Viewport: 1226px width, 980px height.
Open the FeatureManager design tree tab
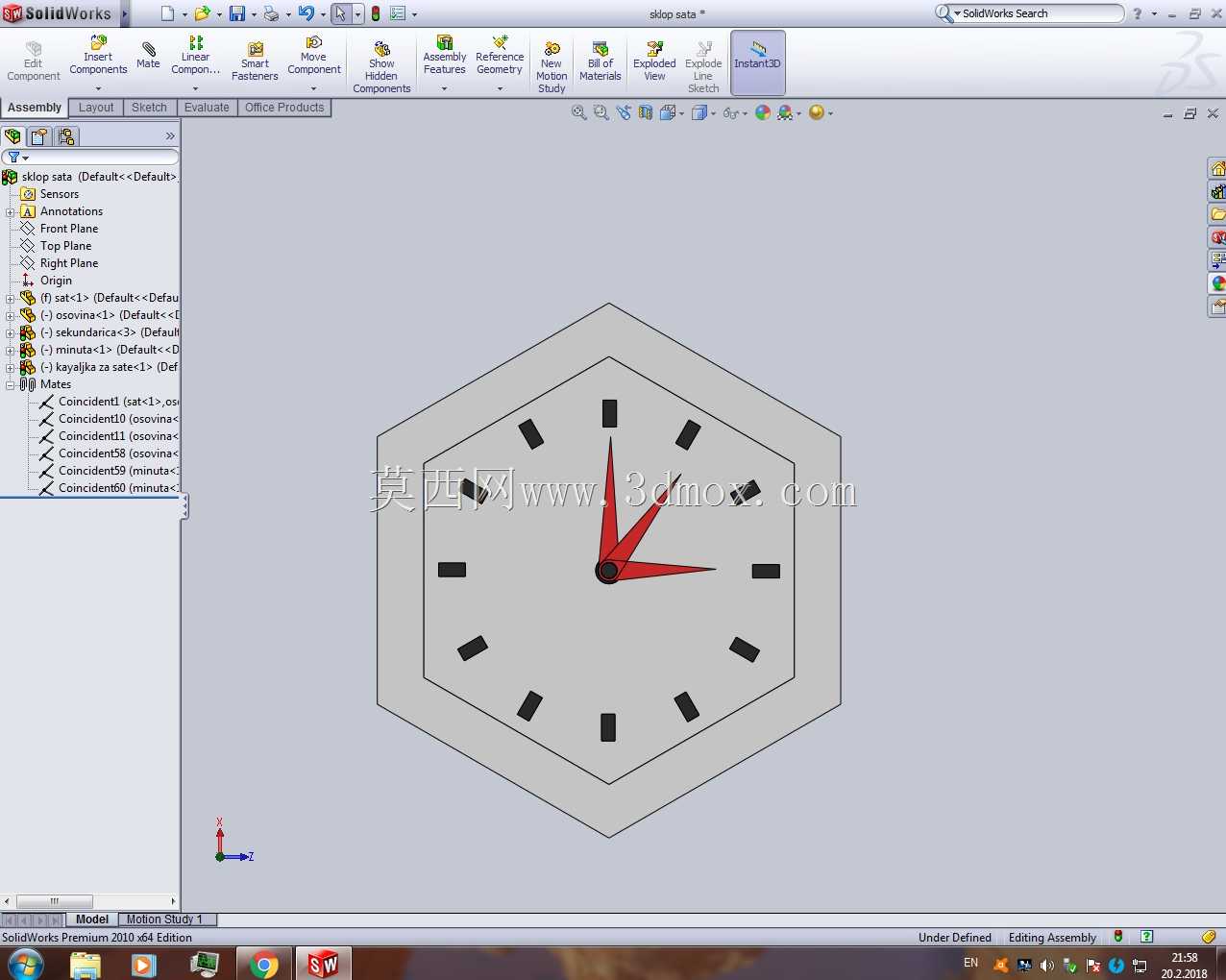tap(12, 136)
